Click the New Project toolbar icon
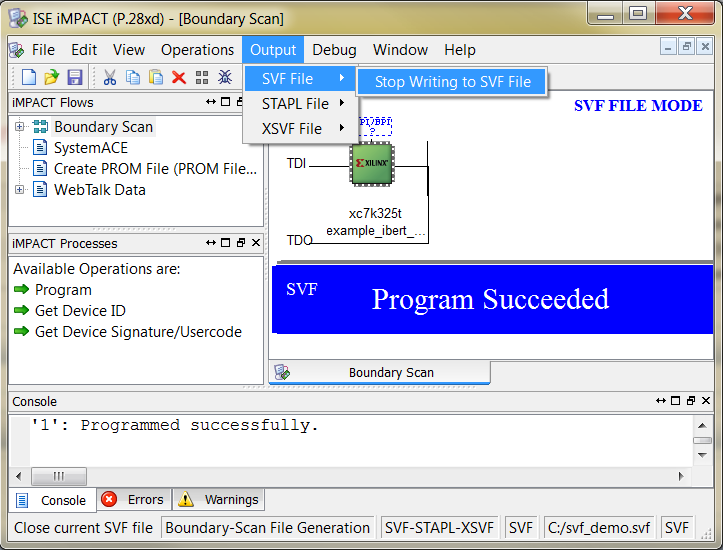723x550 pixels. click(x=29, y=77)
